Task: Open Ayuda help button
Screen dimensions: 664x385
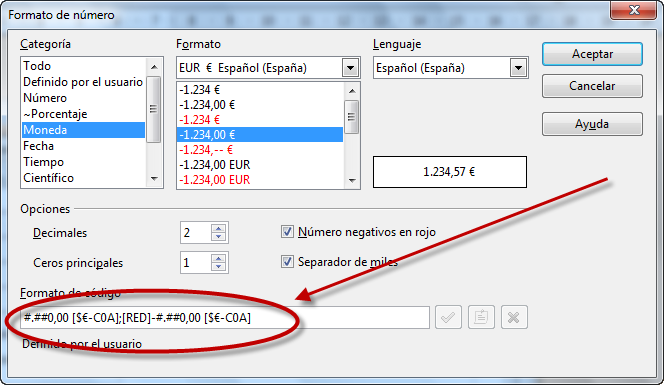Action: coord(592,124)
